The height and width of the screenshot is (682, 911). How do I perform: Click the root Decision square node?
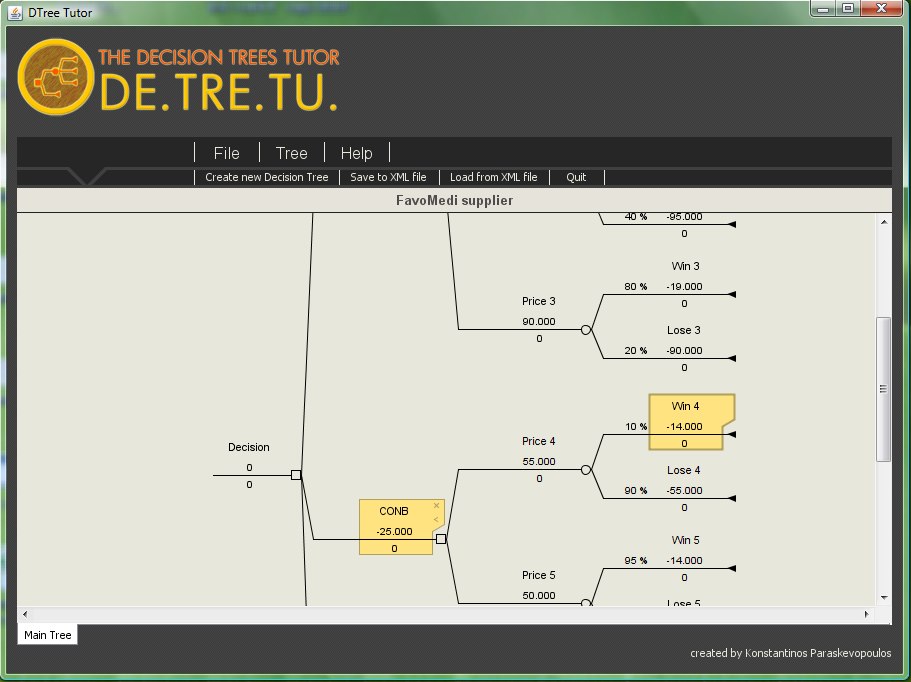point(296,475)
